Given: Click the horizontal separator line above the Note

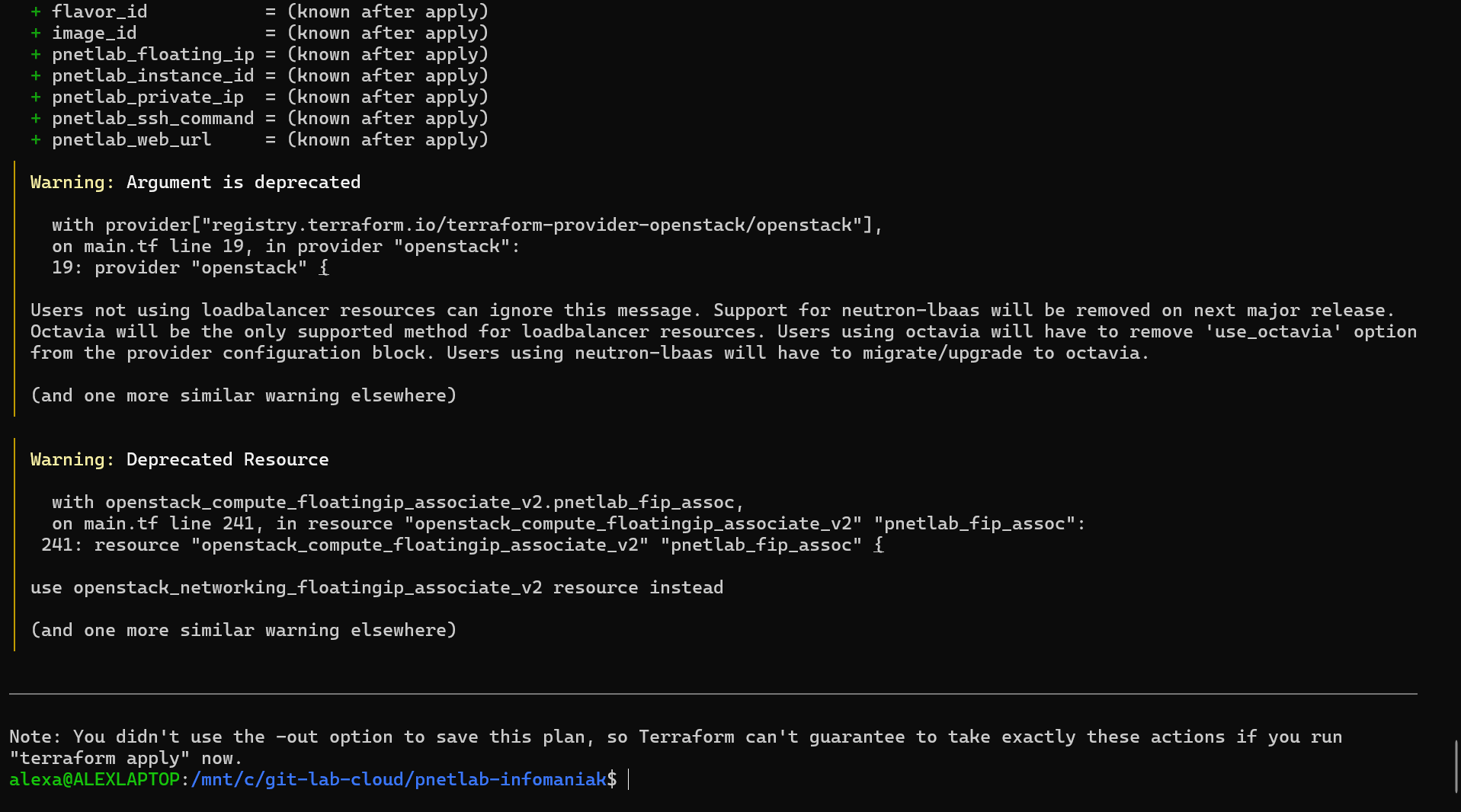Looking at the screenshot, I should click(713, 694).
